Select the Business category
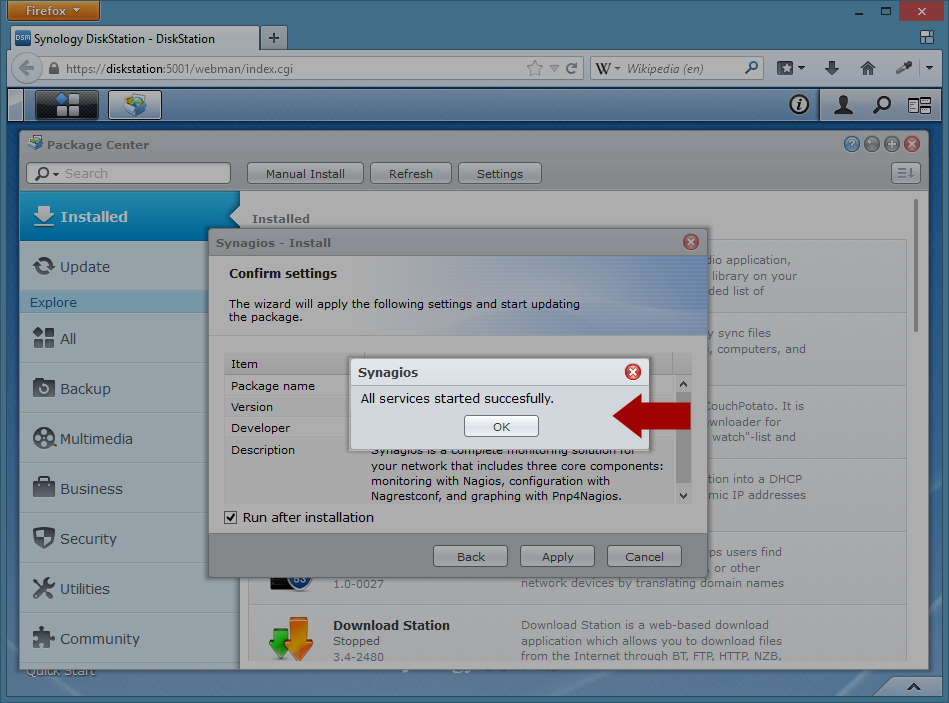949x703 pixels. (114, 489)
